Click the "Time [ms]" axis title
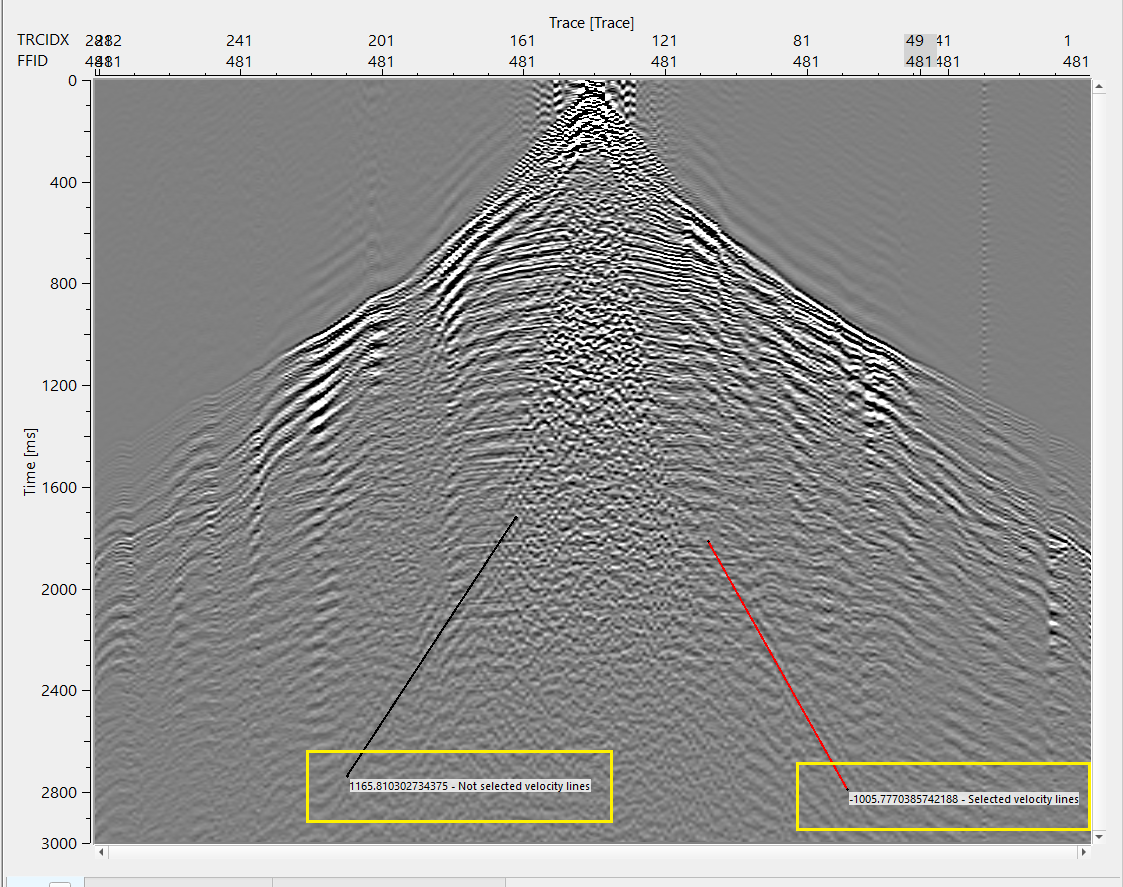 [31, 460]
